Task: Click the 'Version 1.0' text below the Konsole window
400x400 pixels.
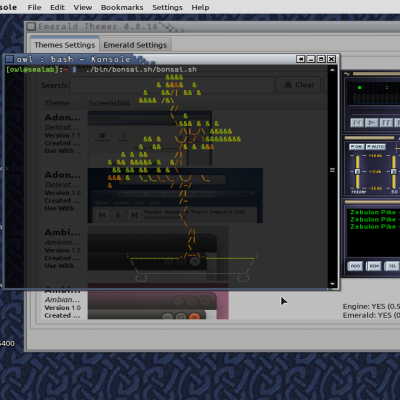Action: [62, 308]
